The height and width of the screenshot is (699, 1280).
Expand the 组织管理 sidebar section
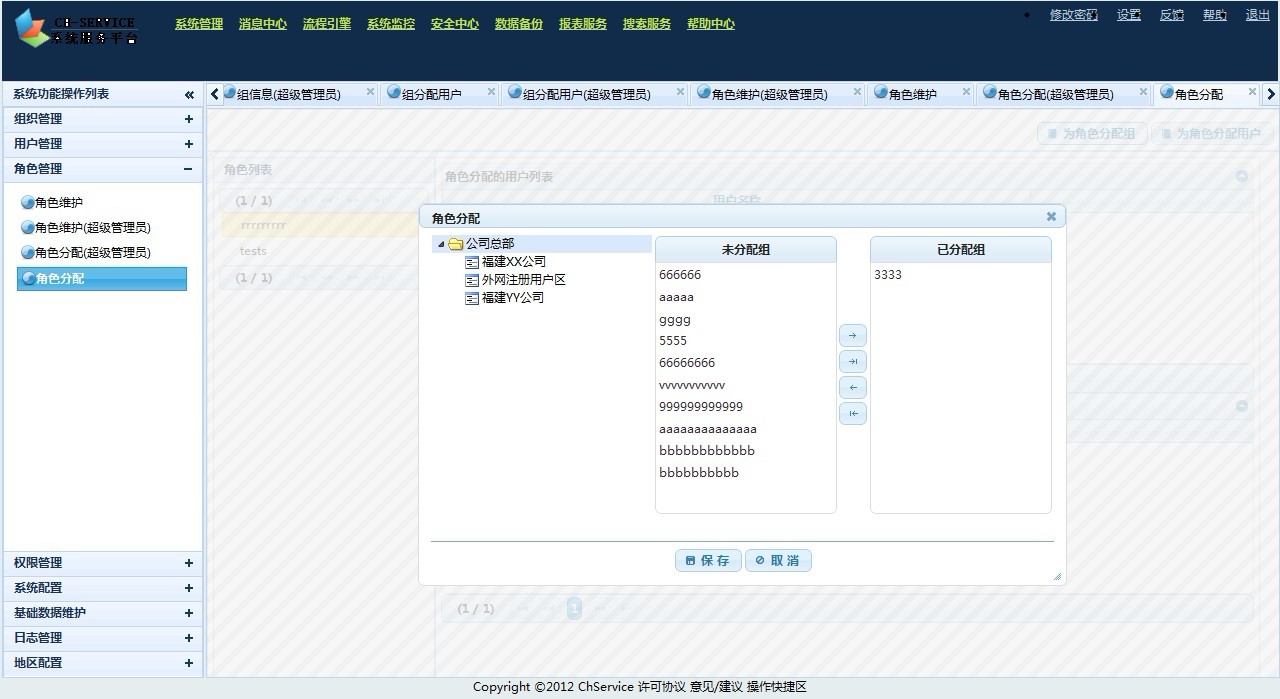click(188, 119)
